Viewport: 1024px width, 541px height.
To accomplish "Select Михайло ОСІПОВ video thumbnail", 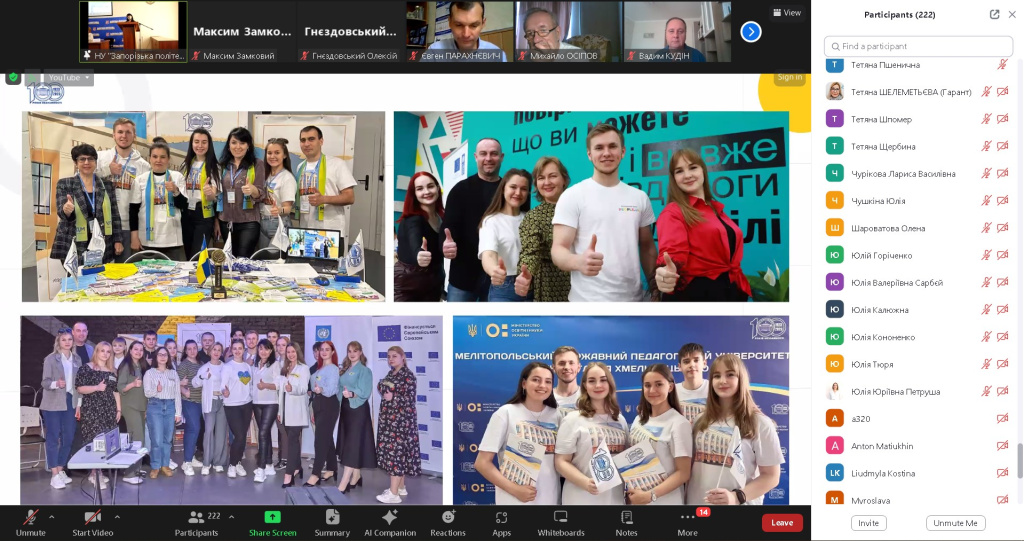I will click(x=568, y=31).
